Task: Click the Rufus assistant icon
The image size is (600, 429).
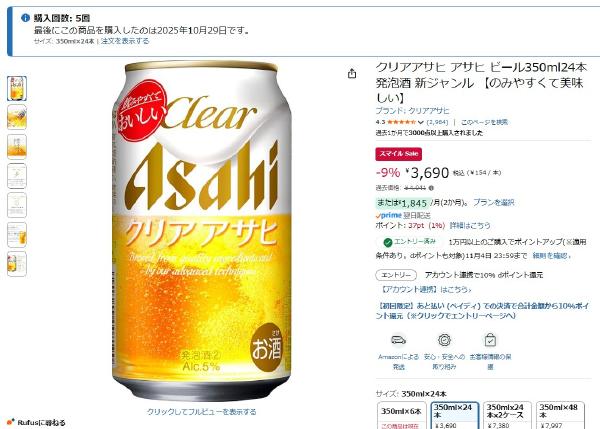Action: [x=11, y=422]
